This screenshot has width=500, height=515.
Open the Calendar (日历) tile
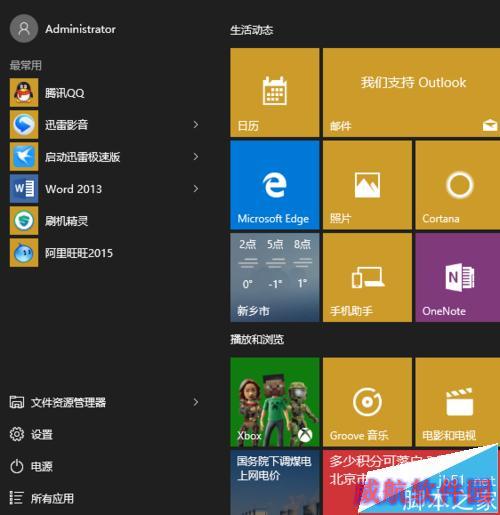tap(275, 92)
